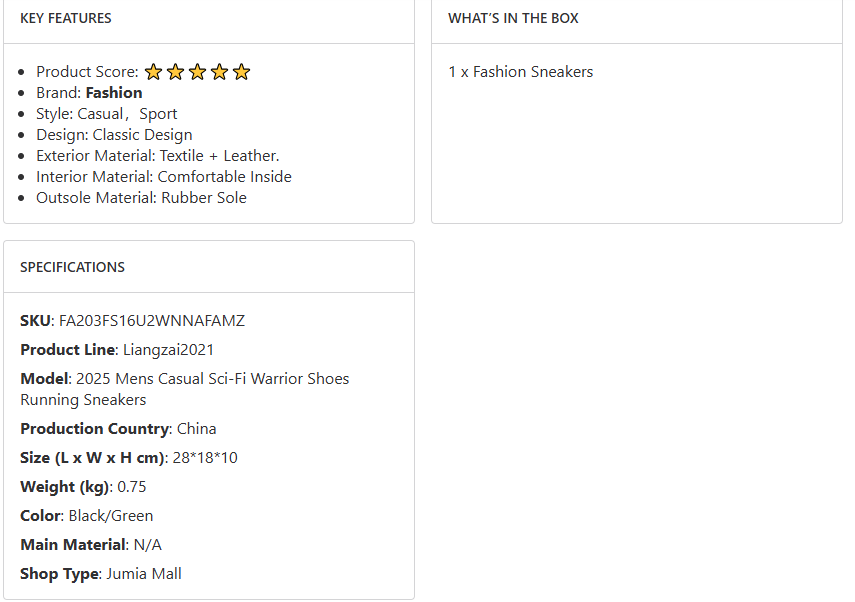Click the size value 28*18*10
This screenshot has height=602, width=855.
coord(203,458)
